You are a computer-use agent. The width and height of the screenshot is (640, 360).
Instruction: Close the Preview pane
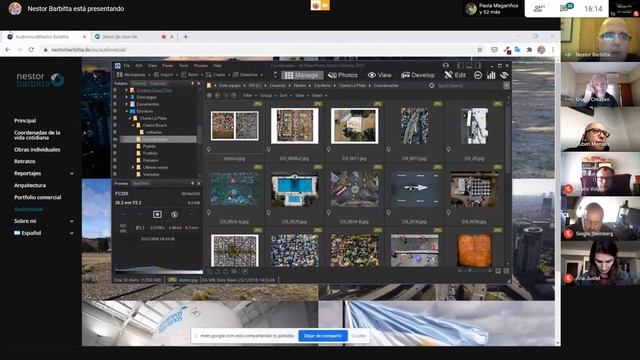pyautogui.click(x=199, y=184)
